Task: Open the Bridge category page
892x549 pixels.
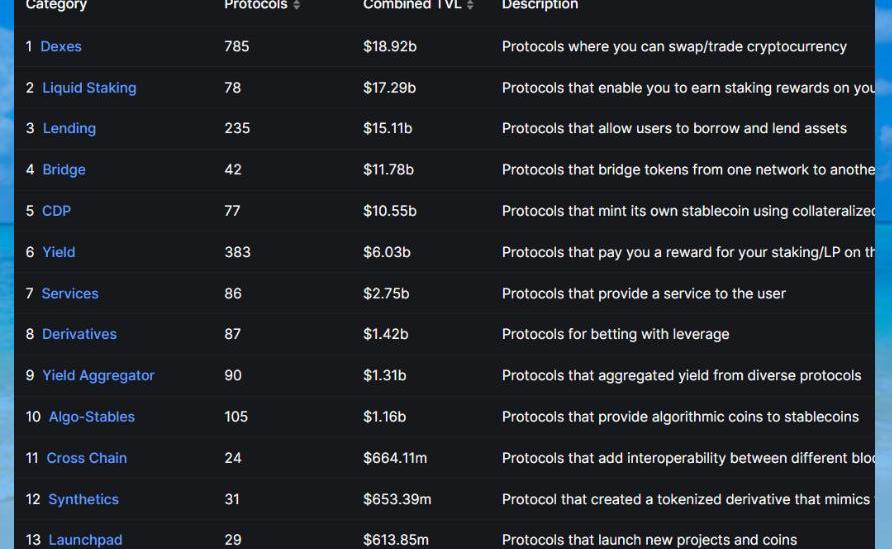Action: pos(64,170)
